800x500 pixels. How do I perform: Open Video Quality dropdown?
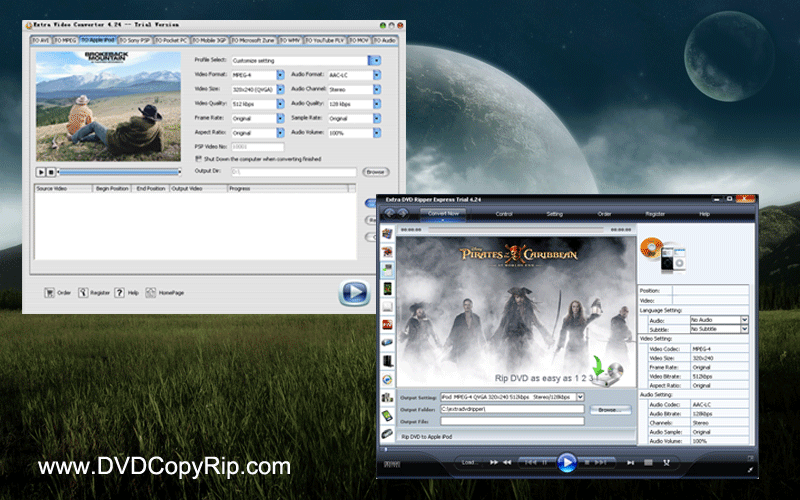(x=280, y=104)
